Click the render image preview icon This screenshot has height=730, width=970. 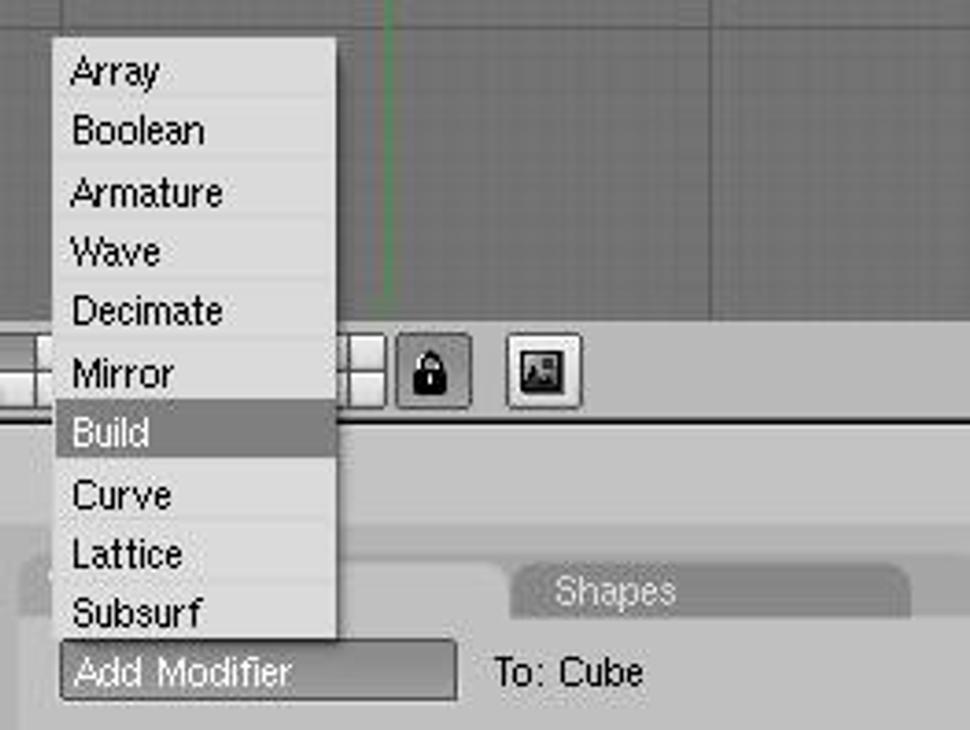point(543,371)
